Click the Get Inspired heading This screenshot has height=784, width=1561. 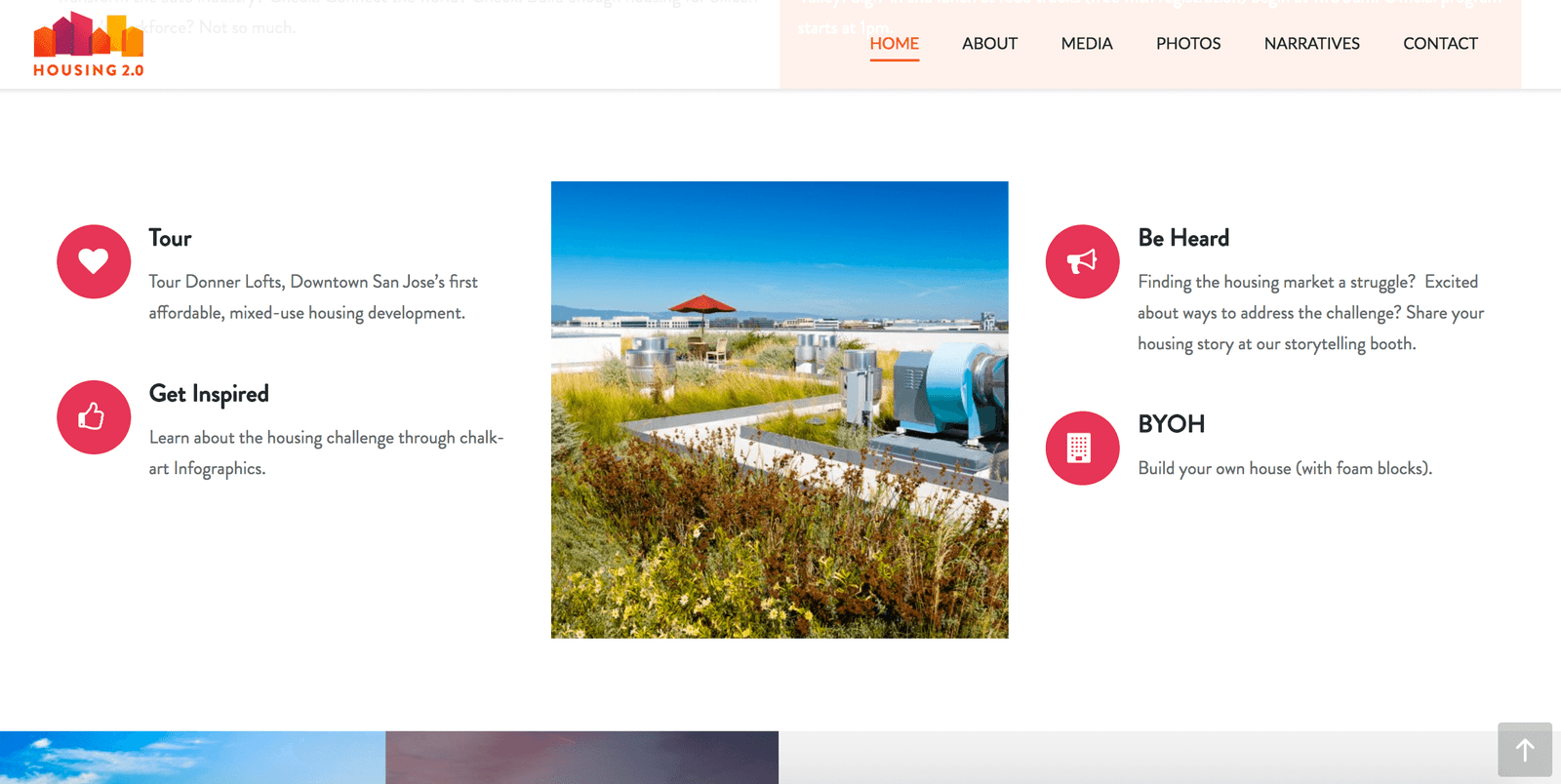tap(209, 394)
